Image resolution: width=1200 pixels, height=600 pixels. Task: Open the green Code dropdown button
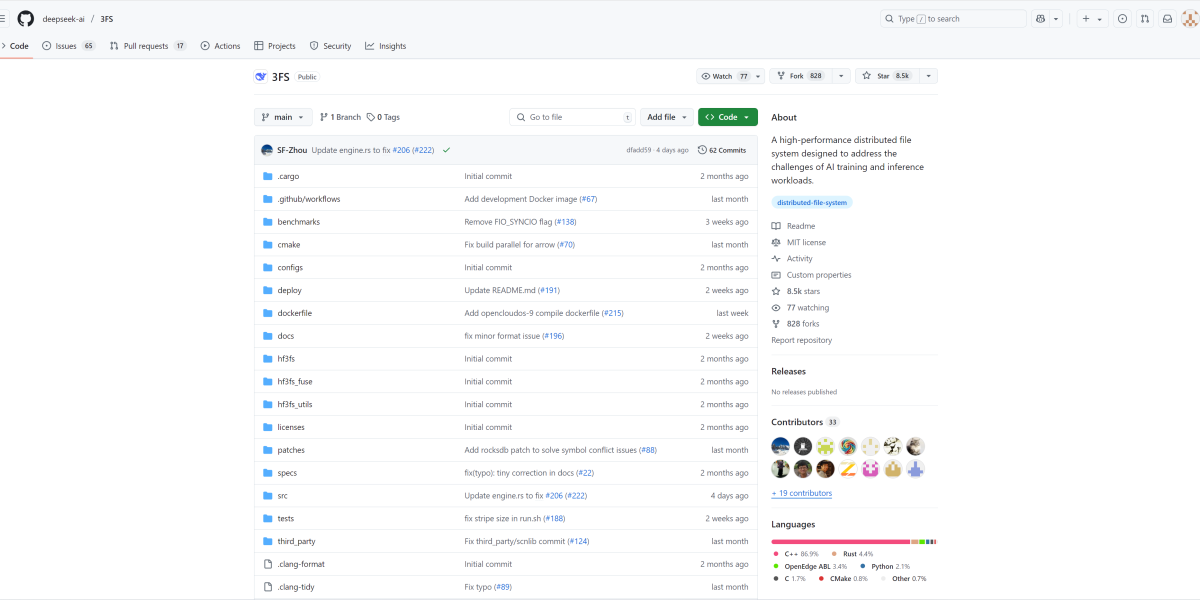click(x=728, y=117)
